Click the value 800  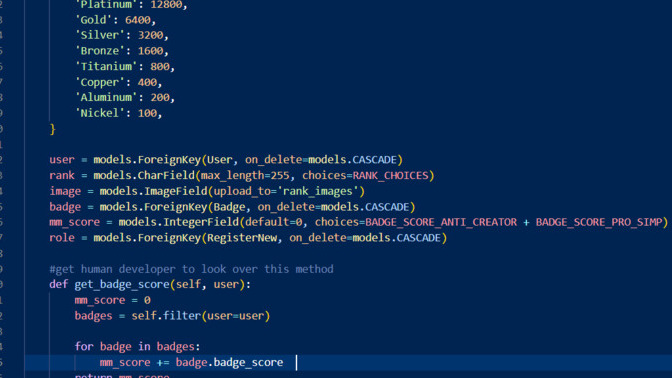click(x=160, y=66)
